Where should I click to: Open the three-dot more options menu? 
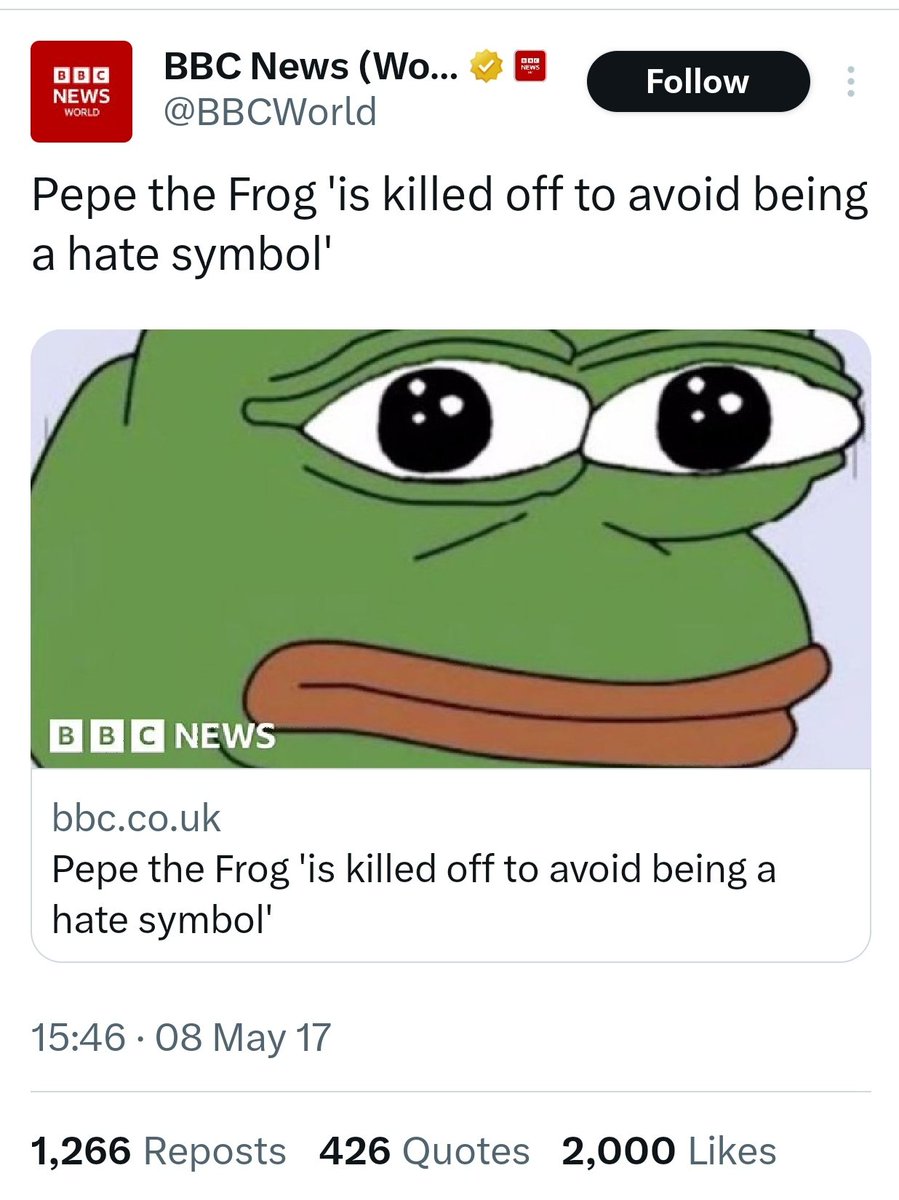[850, 82]
